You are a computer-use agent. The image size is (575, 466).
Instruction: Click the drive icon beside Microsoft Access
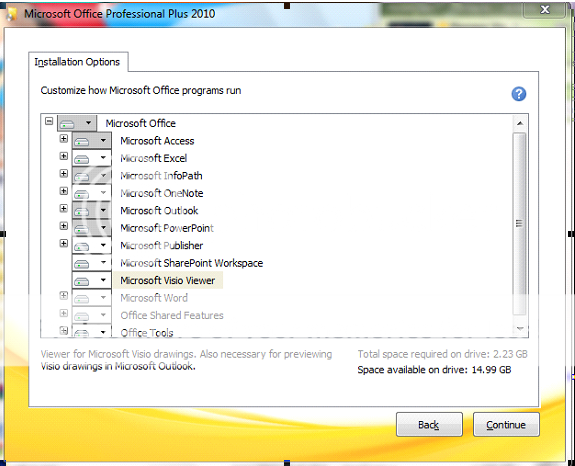(81, 142)
